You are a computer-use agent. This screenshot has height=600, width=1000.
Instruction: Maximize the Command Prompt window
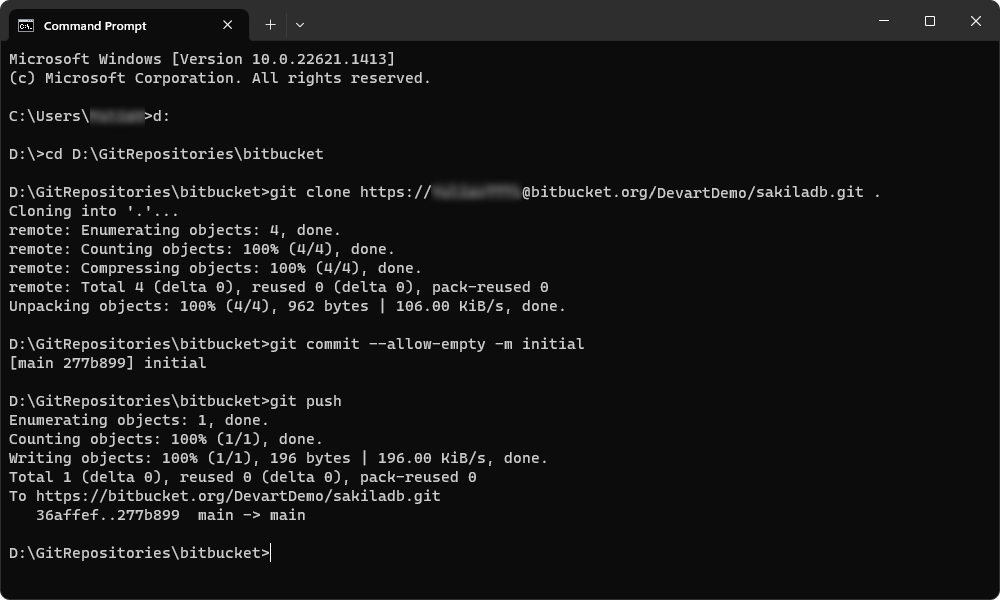click(929, 21)
